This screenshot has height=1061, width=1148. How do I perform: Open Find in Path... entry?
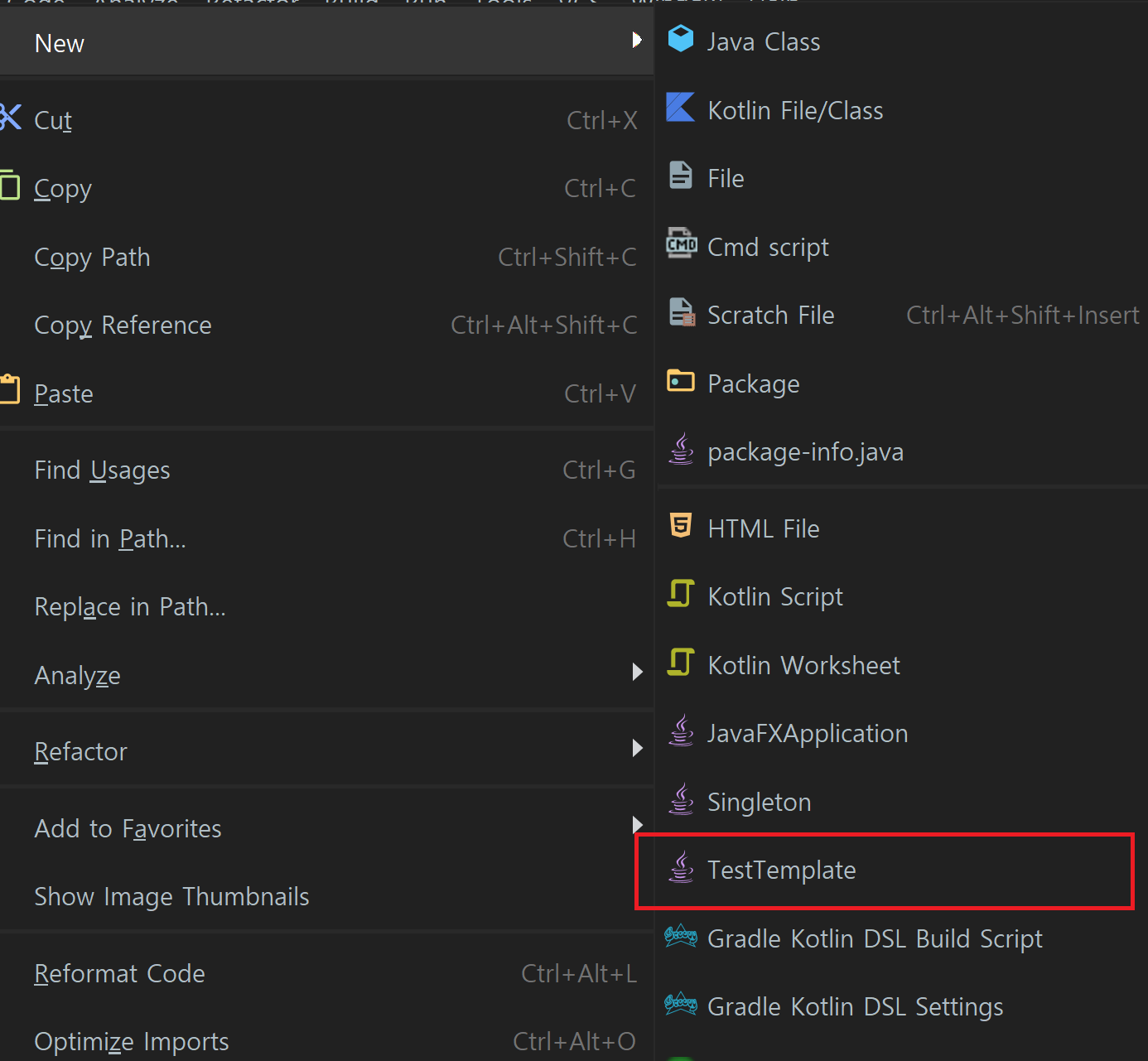pyautogui.click(x=326, y=538)
